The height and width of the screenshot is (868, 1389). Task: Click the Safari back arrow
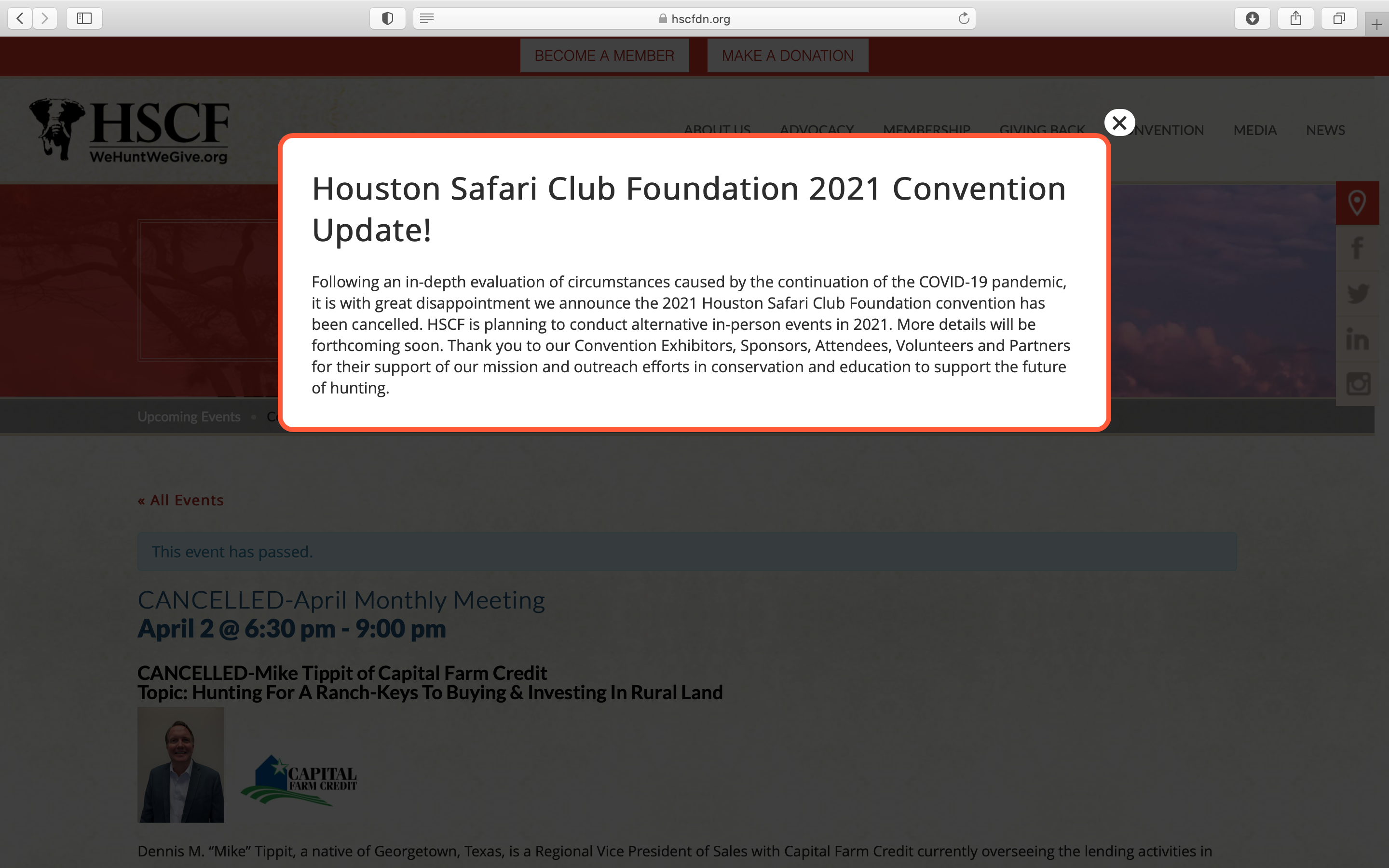tap(20, 18)
